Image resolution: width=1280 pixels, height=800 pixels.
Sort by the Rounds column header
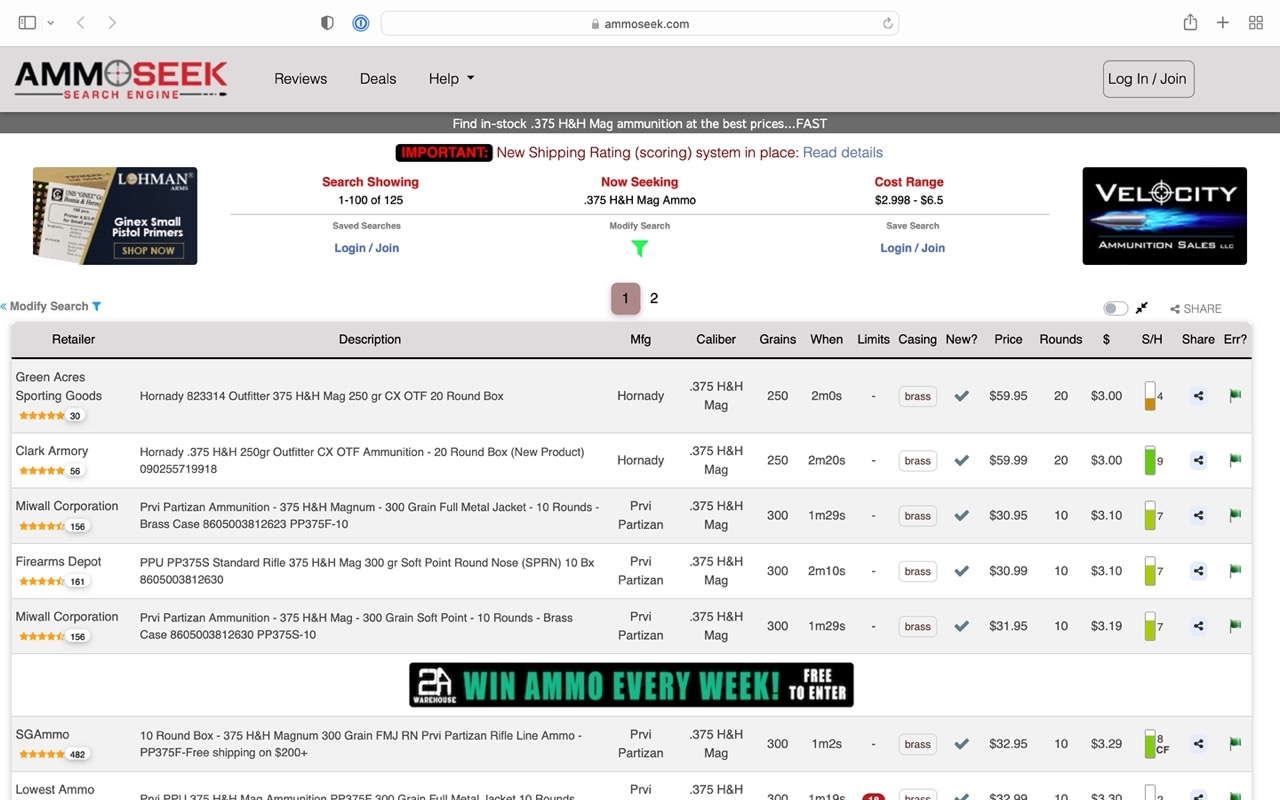1061,339
